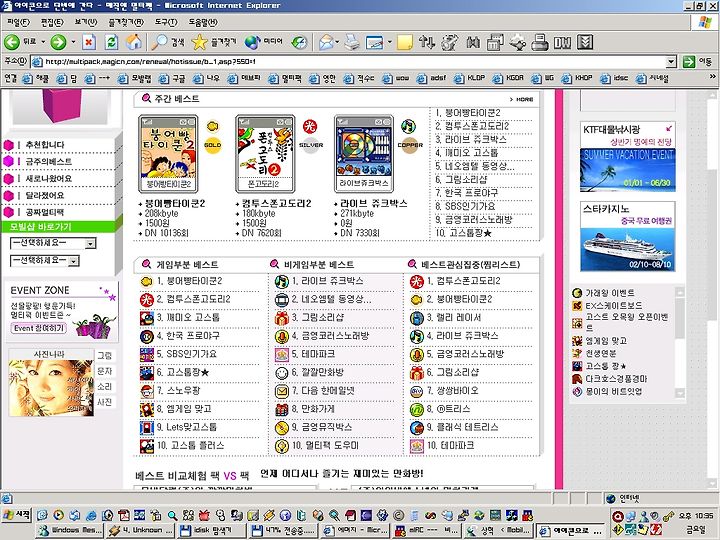Viewport: 720px width, 540px height.
Task: Click the silver badge next to second game
Action: (311, 145)
